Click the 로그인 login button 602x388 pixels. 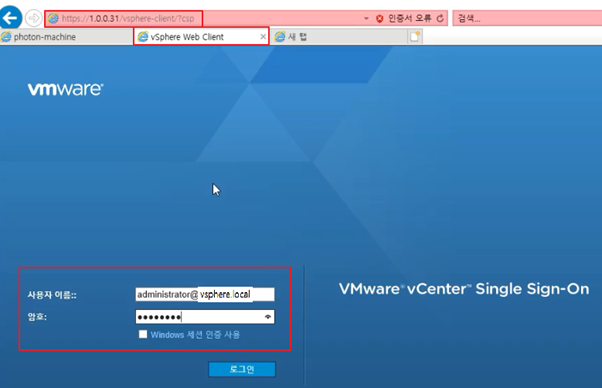pyautogui.click(x=242, y=369)
